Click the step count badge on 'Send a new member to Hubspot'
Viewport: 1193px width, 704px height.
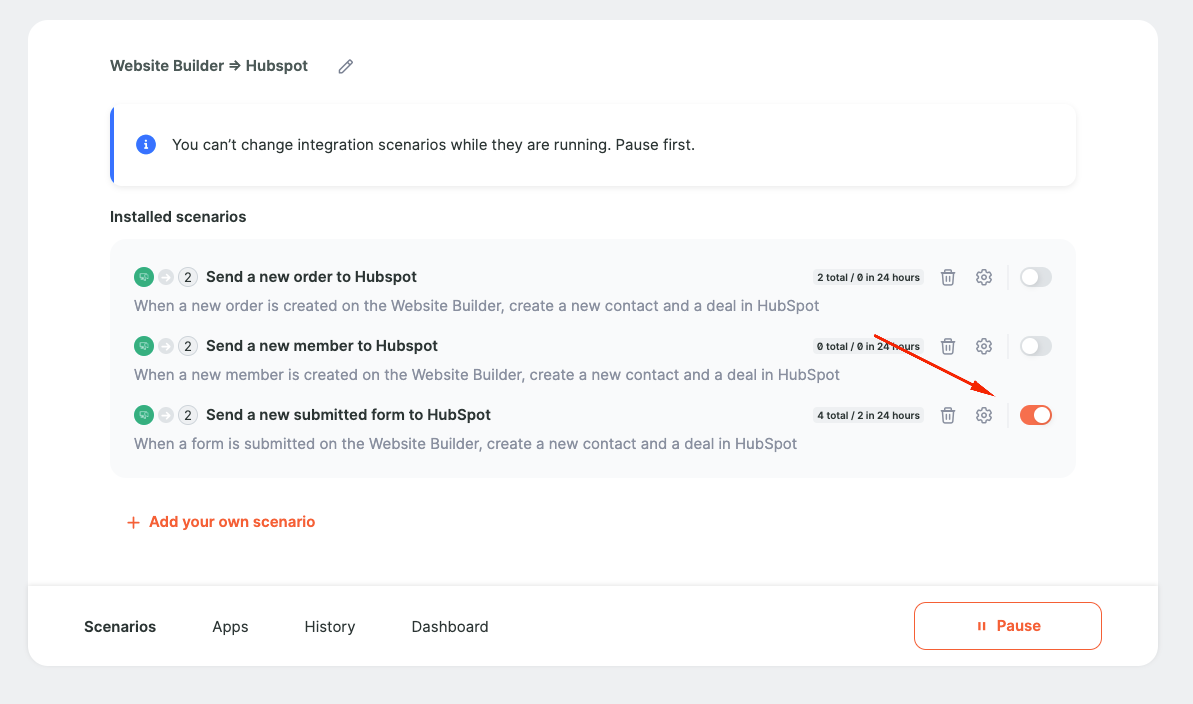(188, 346)
